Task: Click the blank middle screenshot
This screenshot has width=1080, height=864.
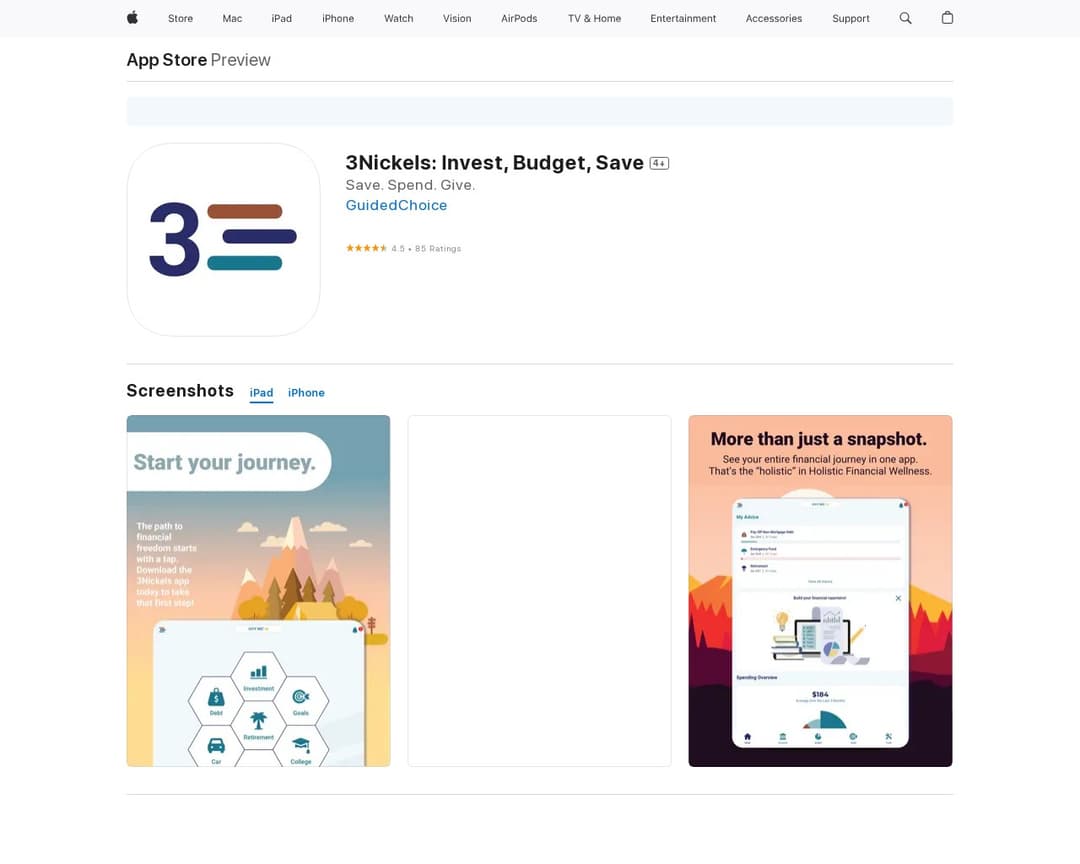Action: click(539, 590)
